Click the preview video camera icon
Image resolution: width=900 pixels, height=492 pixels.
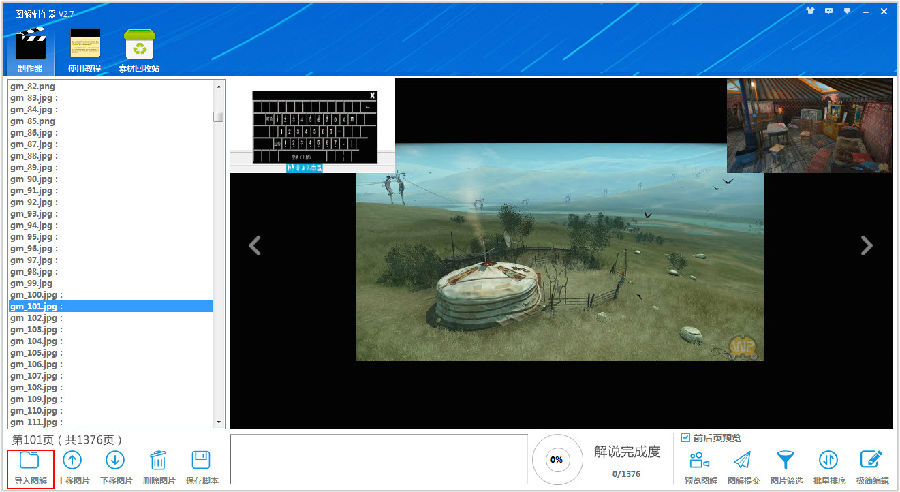(699, 460)
